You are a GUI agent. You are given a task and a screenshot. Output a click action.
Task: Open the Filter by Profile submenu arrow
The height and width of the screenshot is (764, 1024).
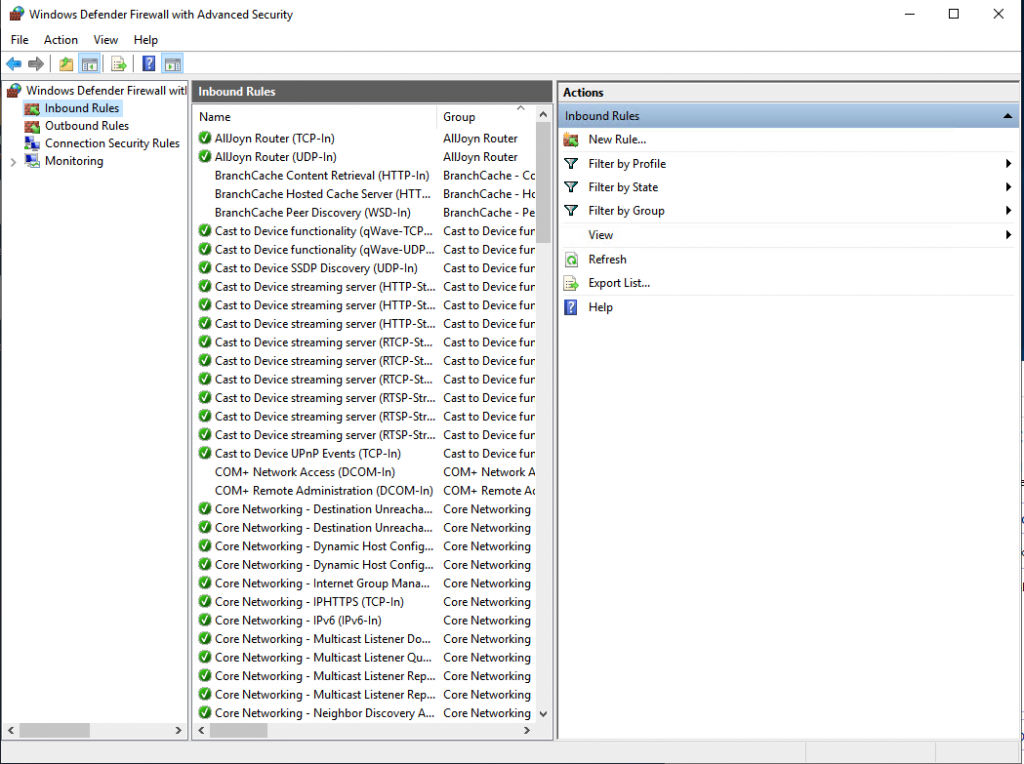click(1008, 163)
